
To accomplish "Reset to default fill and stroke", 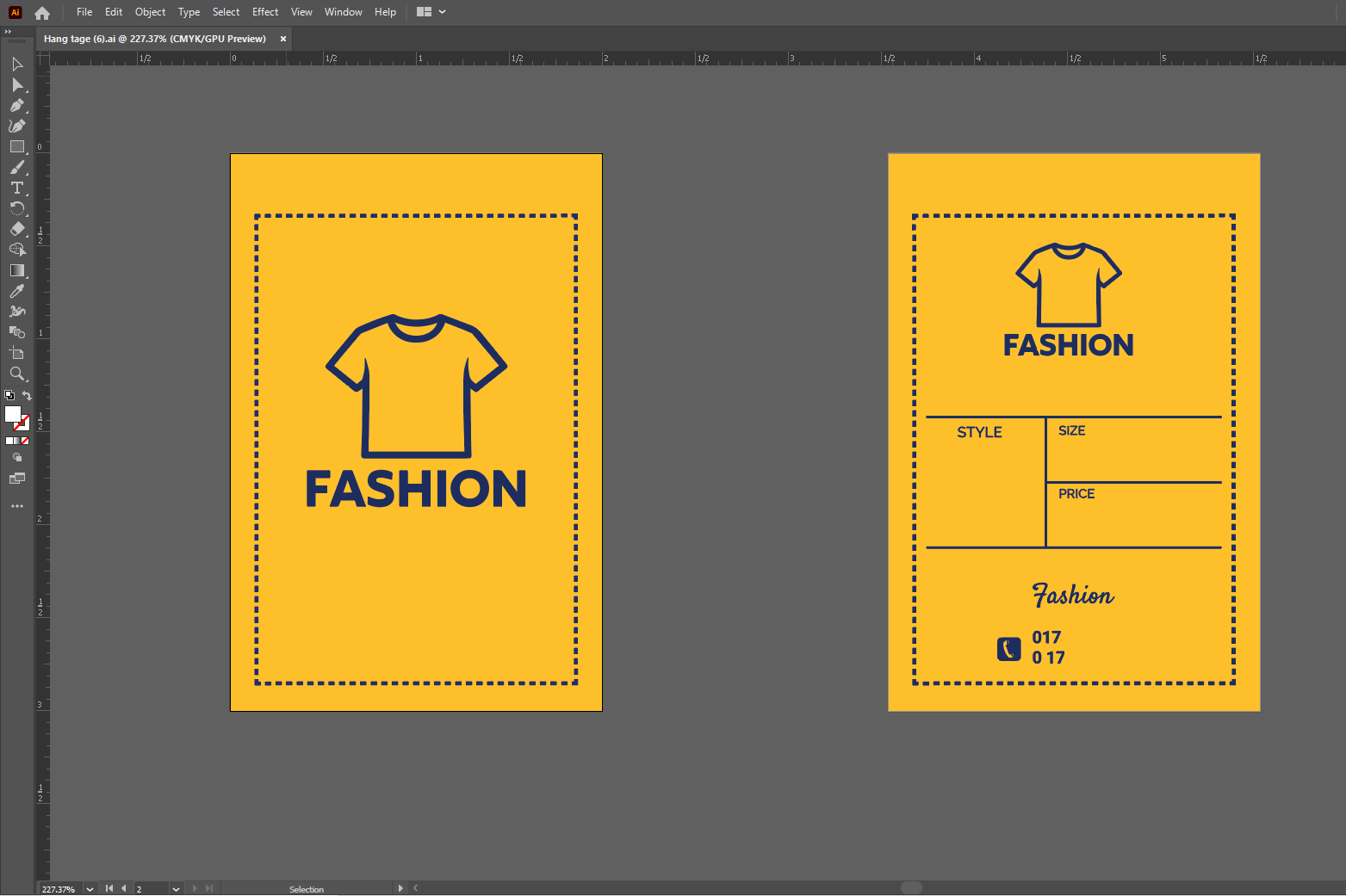I will [x=9, y=396].
